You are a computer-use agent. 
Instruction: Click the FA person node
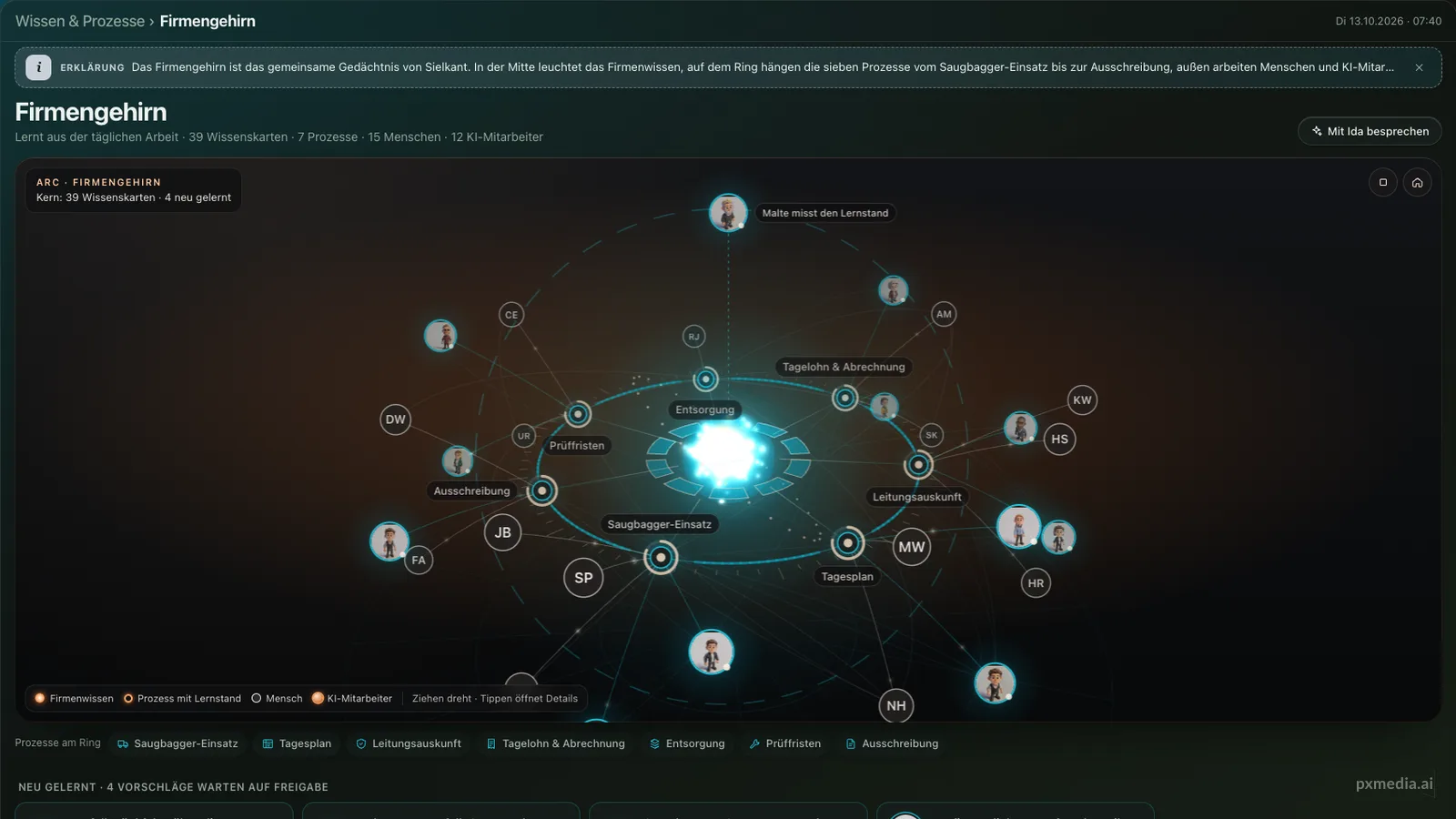[x=419, y=560]
